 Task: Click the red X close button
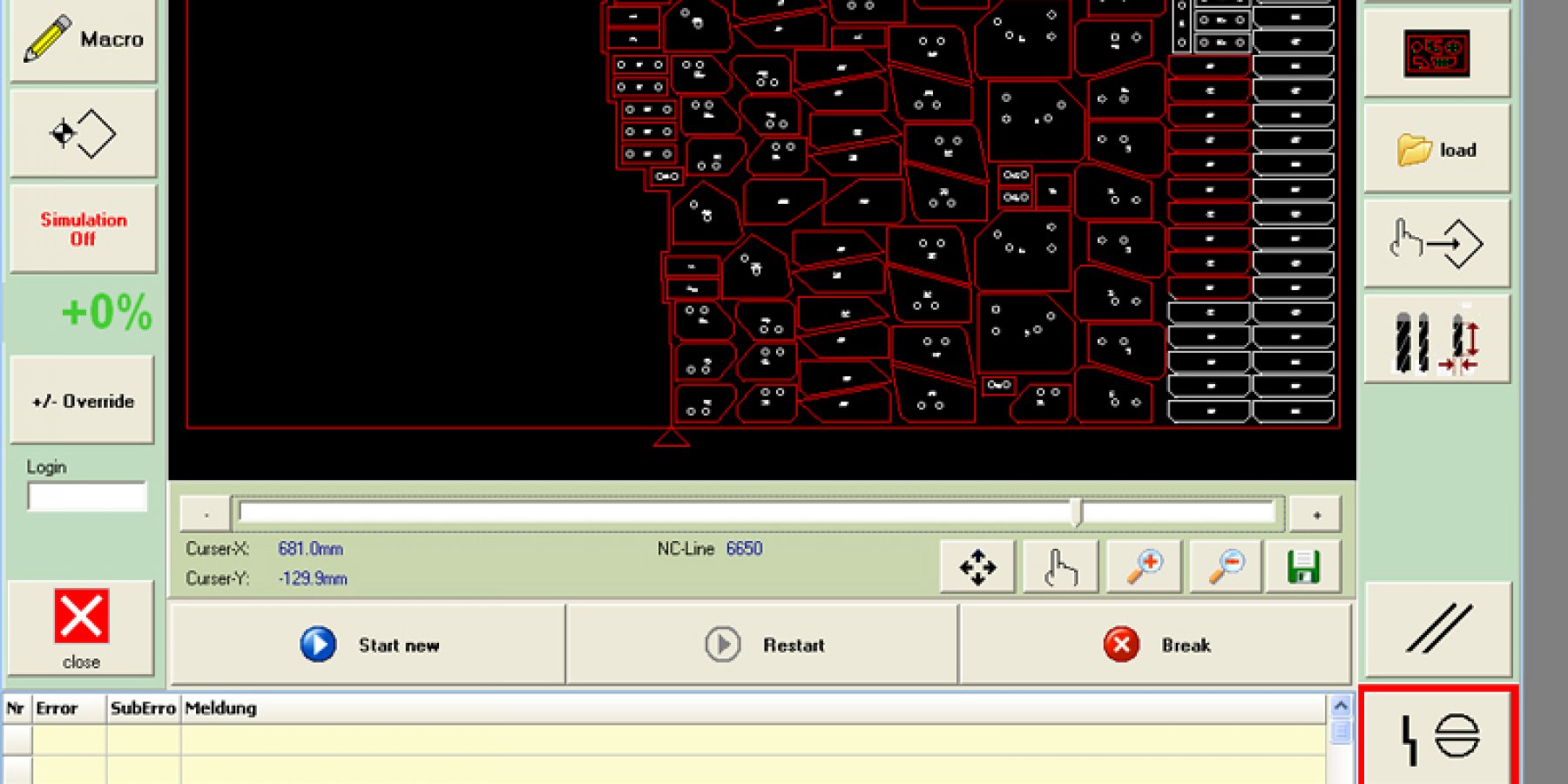point(82,627)
